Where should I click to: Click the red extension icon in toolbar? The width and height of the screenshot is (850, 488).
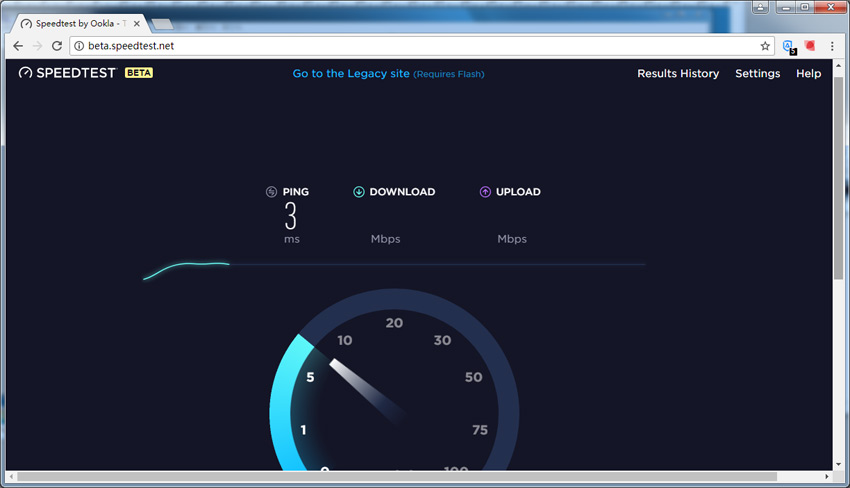click(810, 46)
